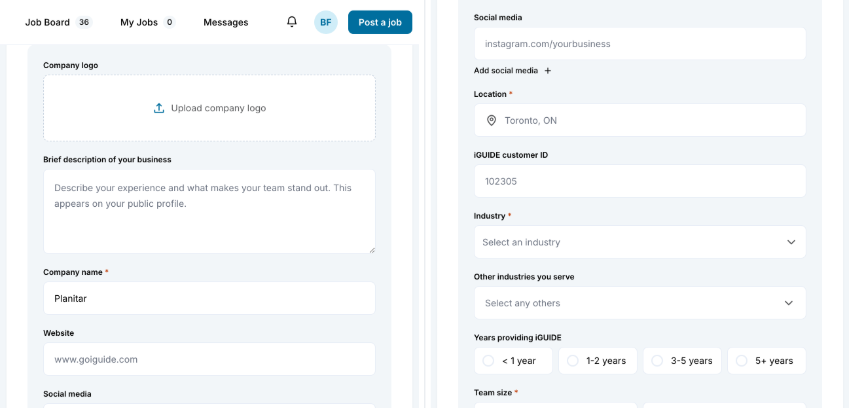
Task: Click the chevron arrow on Industry field
Action: [x=791, y=242]
